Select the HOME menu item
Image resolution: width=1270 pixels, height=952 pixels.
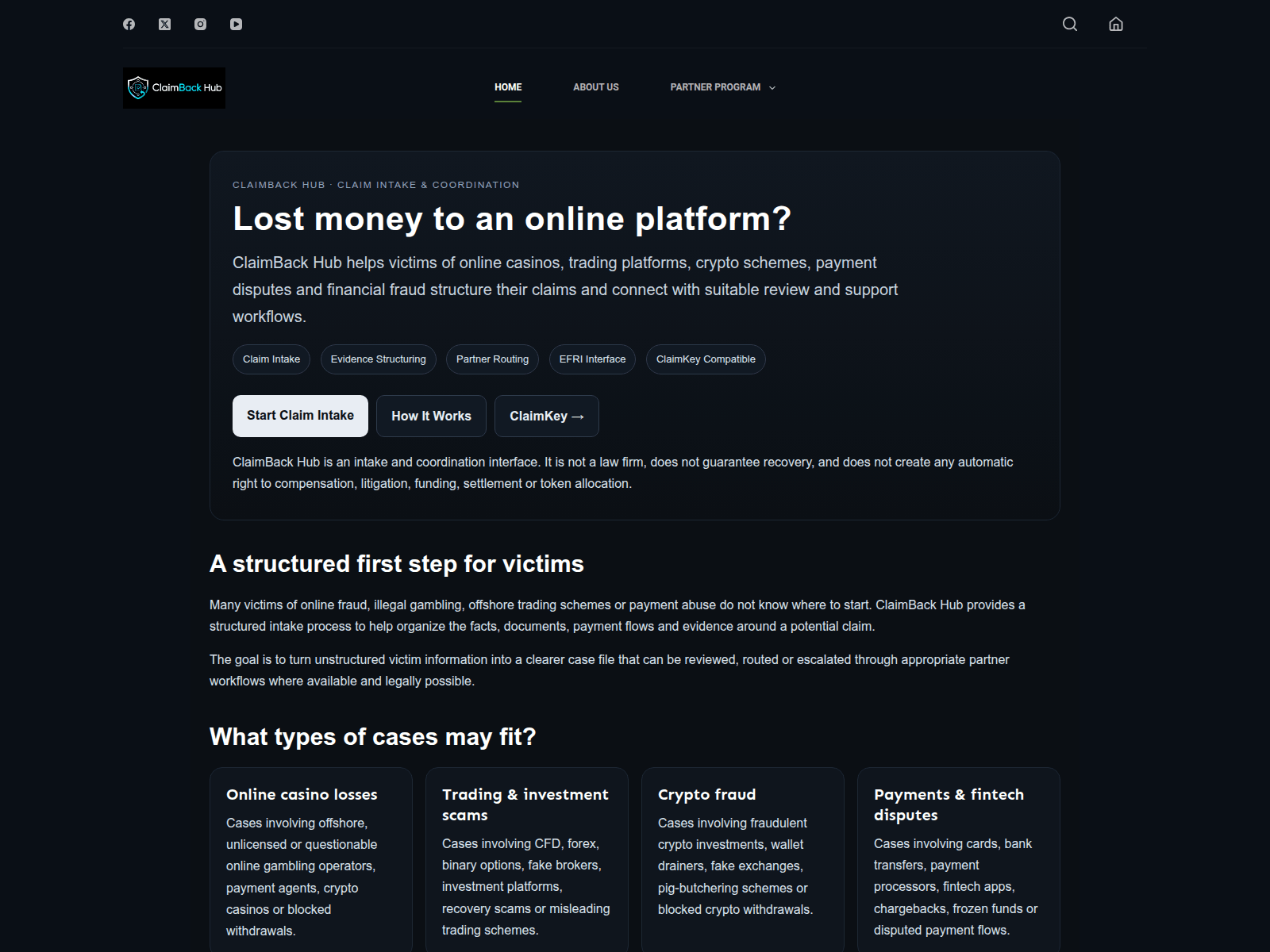pyautogui.click(x=508, y=87)
